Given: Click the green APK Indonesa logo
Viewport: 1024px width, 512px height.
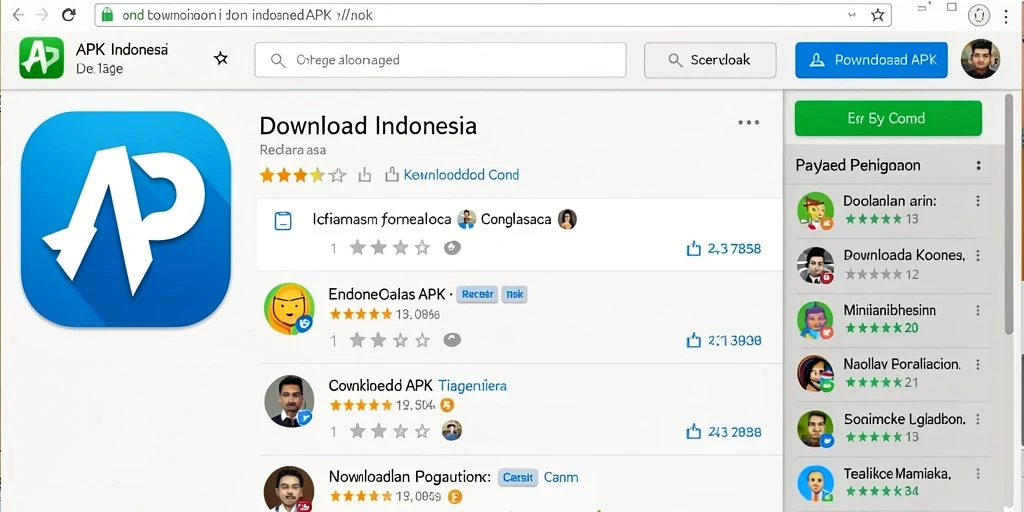Looking at the screenshot, I should click(42, 58).
